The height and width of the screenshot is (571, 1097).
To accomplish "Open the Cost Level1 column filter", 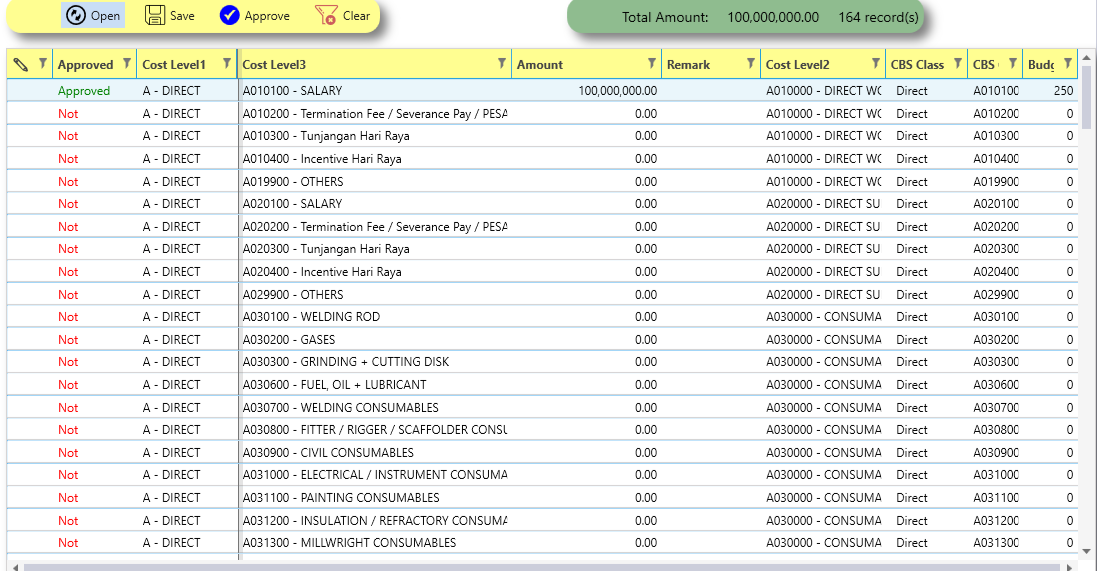I will [227, 64].
